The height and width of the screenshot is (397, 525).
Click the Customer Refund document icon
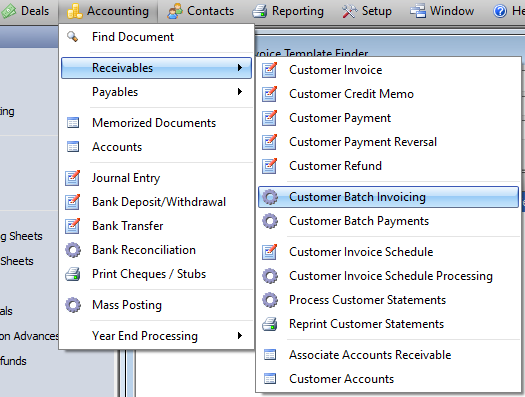click(270, 166)
